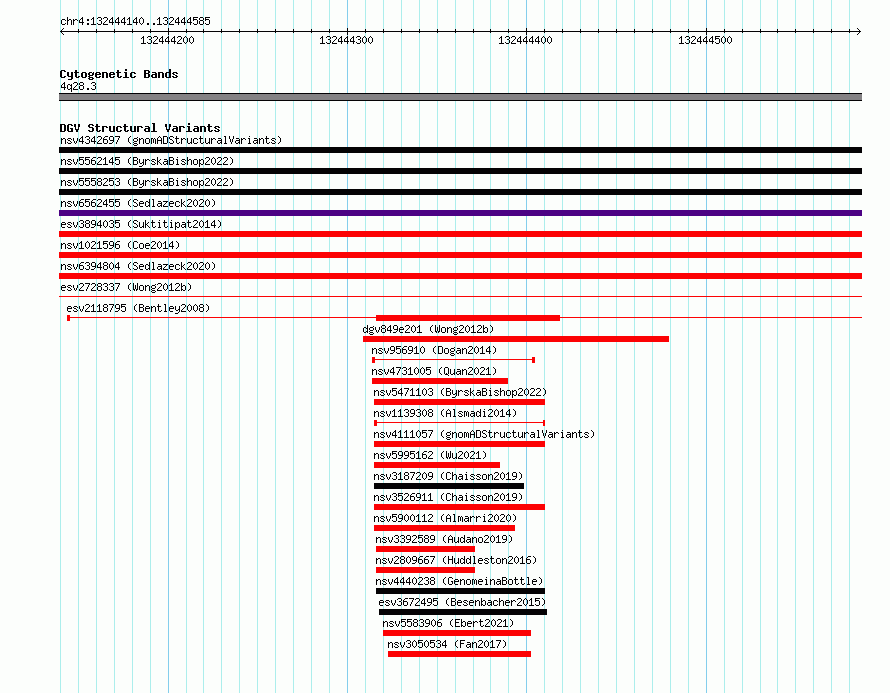Click ruler position 132444200

tap(167, 40)
